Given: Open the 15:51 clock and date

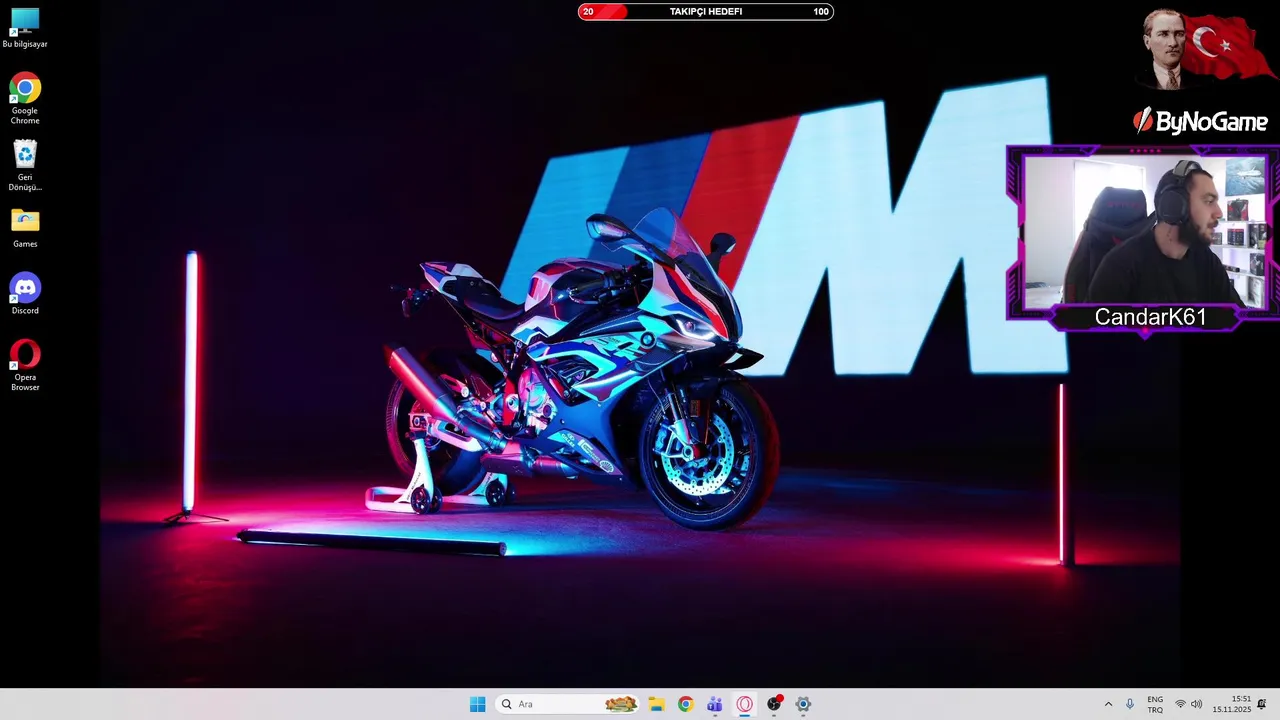Looking at the screenshot, I should (x=1232, y=704).
